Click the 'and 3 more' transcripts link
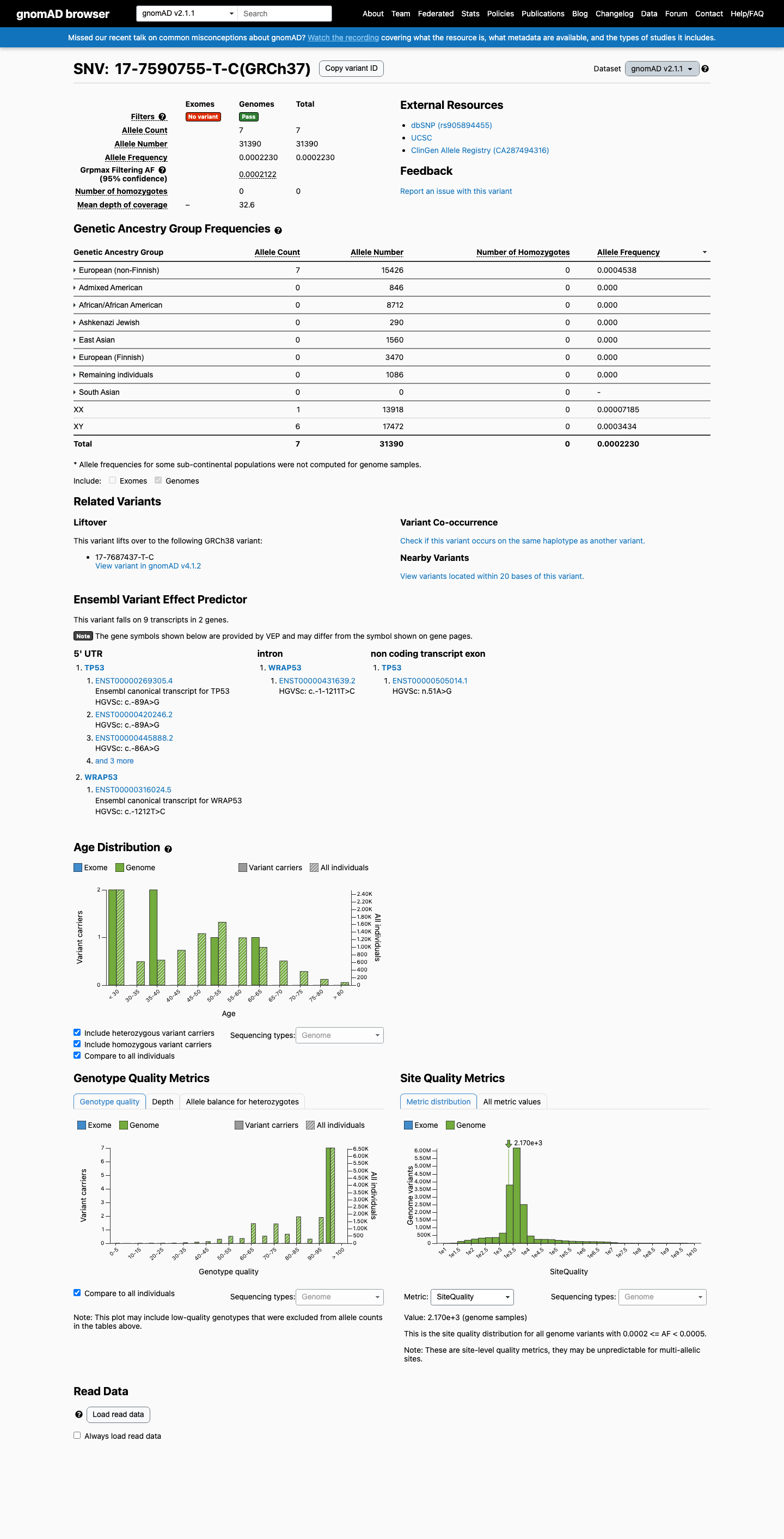 (114, 761)
